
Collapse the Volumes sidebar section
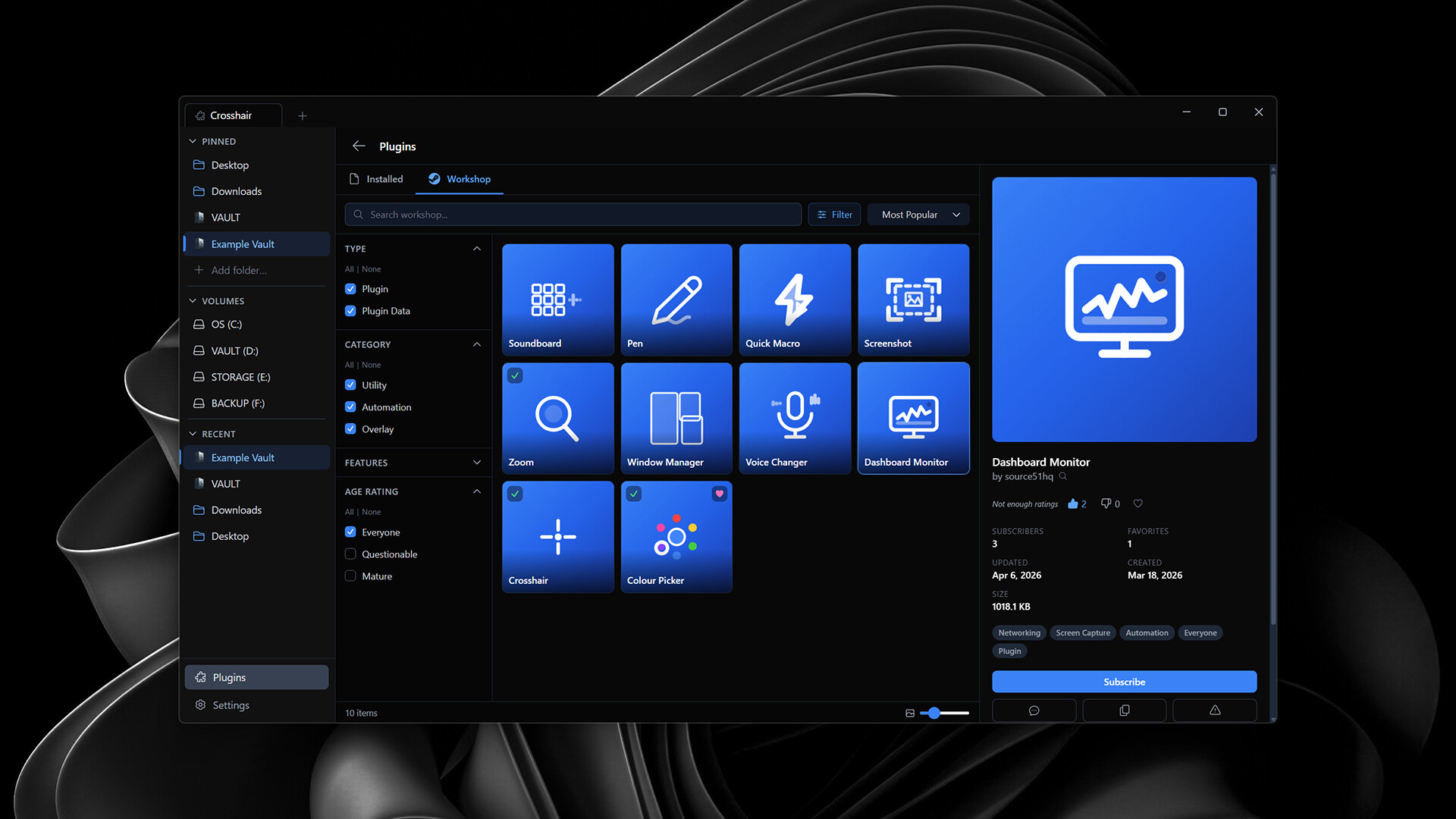point(193,301)
